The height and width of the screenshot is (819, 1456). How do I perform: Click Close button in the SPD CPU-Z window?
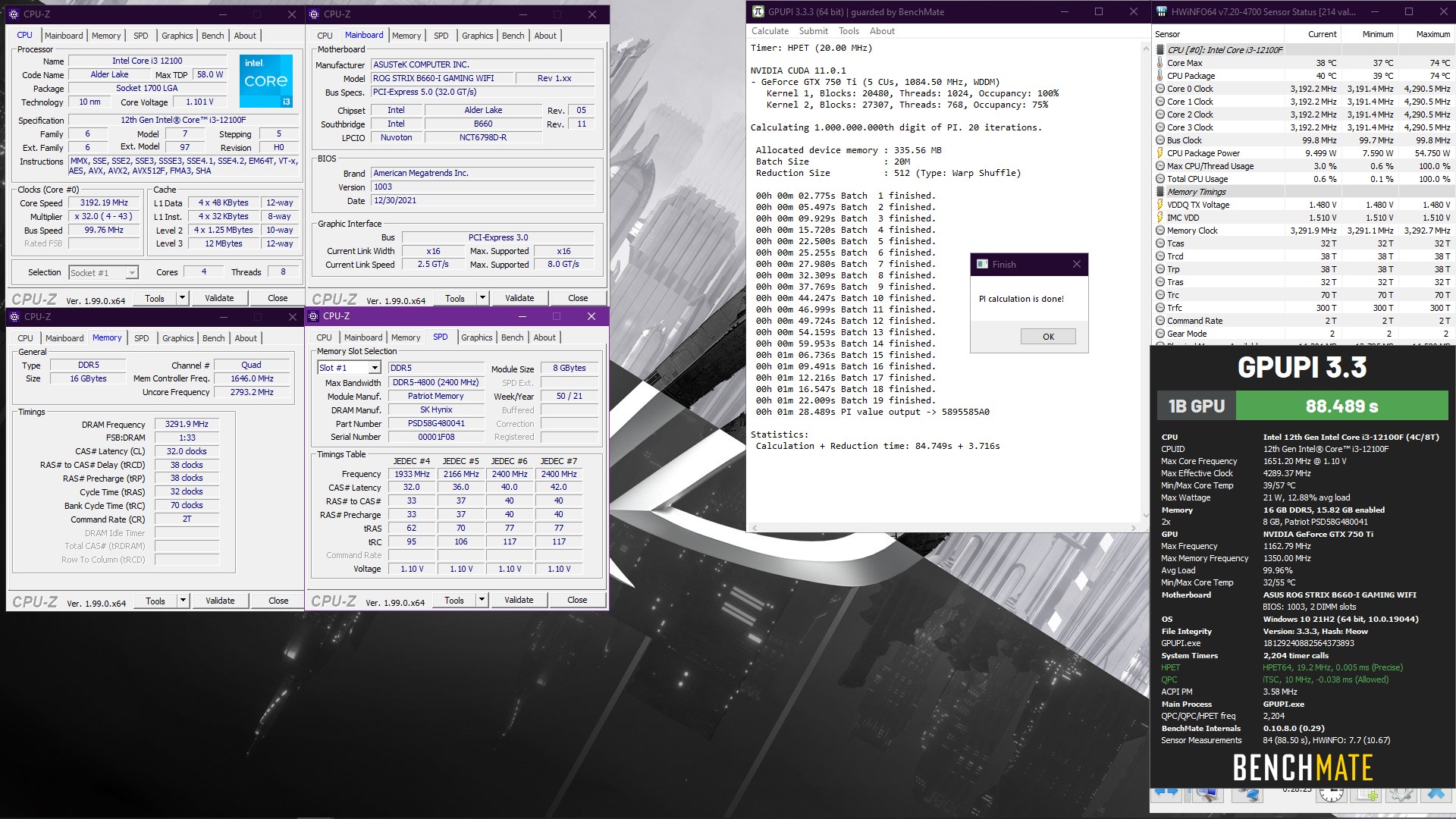(577, 600)
